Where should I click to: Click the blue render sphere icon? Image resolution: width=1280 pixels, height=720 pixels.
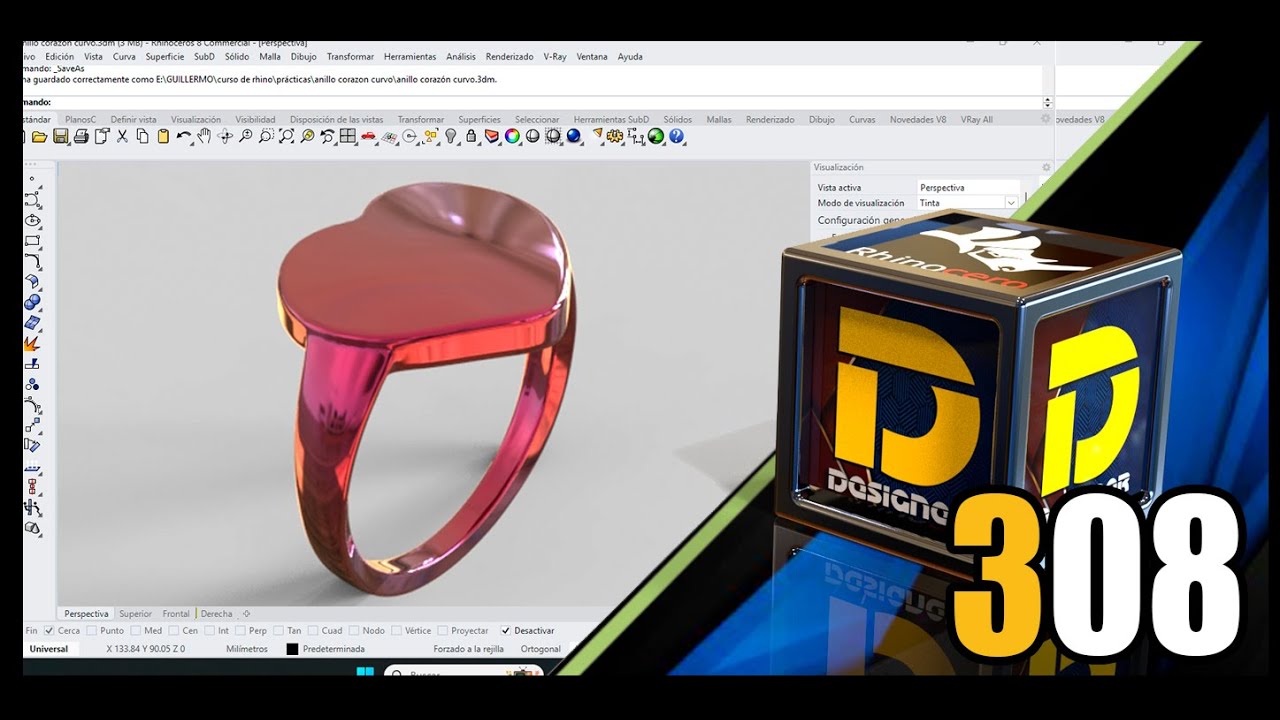[x=574, y=136]
